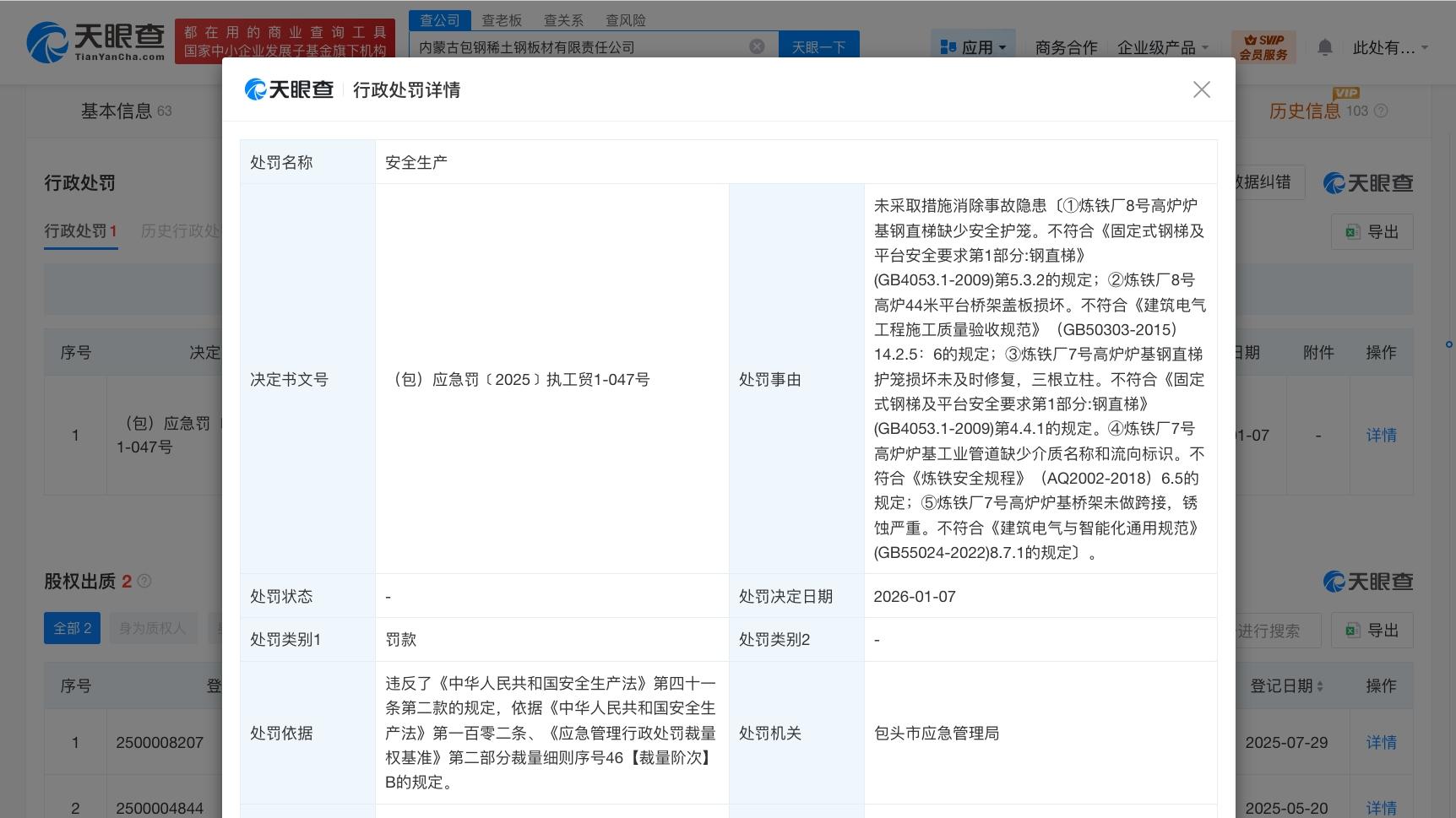Switch to the 查老板 search tab
1456x818 pixels.
(503, 20)
